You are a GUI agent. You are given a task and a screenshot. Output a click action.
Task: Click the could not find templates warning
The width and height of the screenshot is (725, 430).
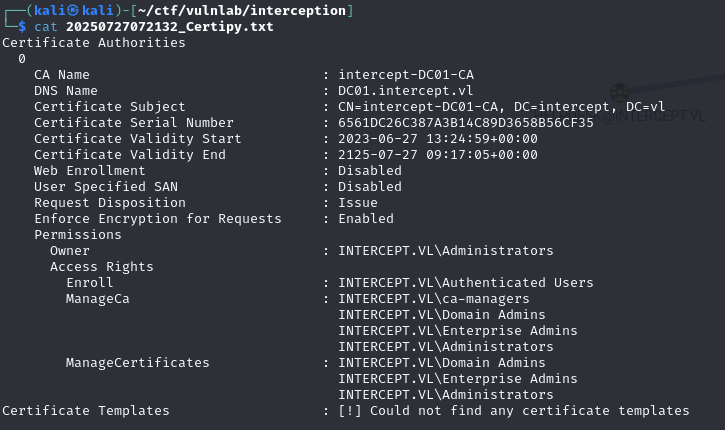514,410
